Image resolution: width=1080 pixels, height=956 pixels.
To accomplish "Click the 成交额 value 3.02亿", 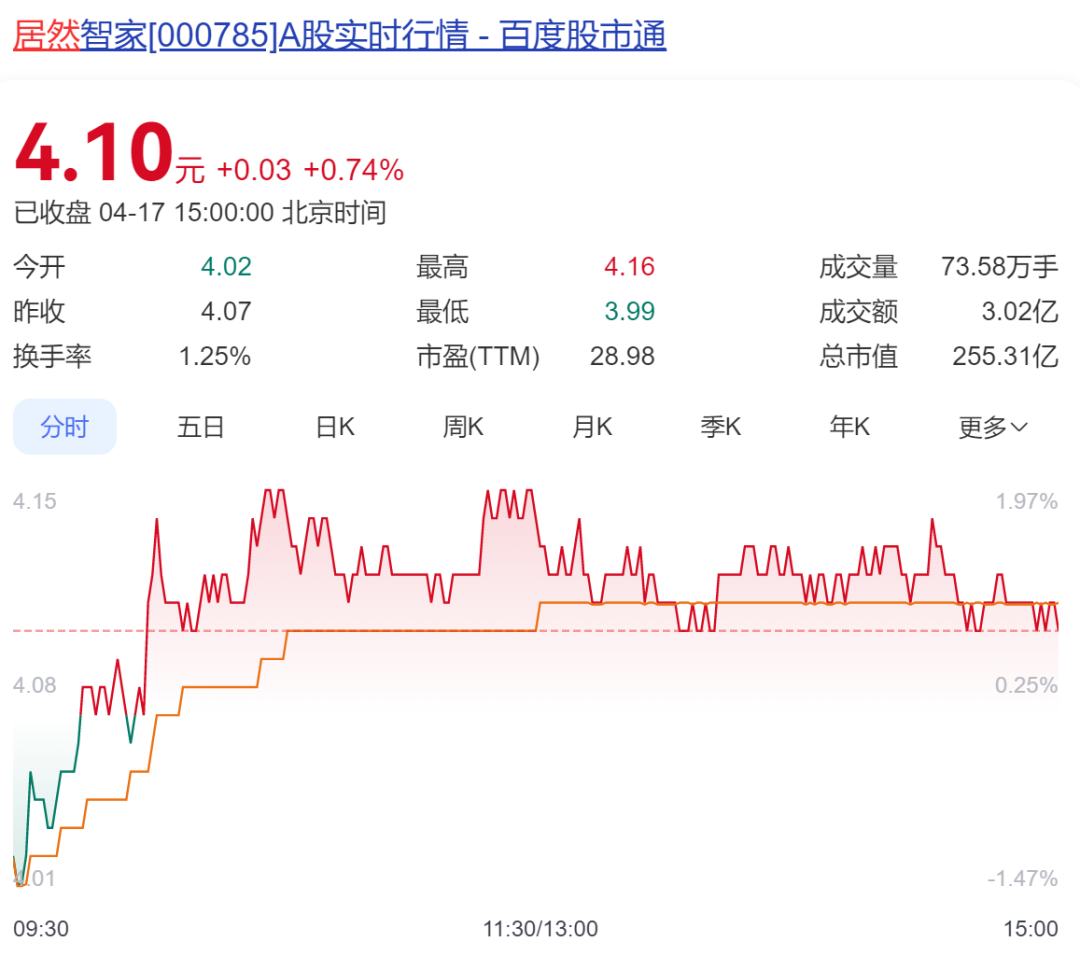I will [x=1020, y=311].
